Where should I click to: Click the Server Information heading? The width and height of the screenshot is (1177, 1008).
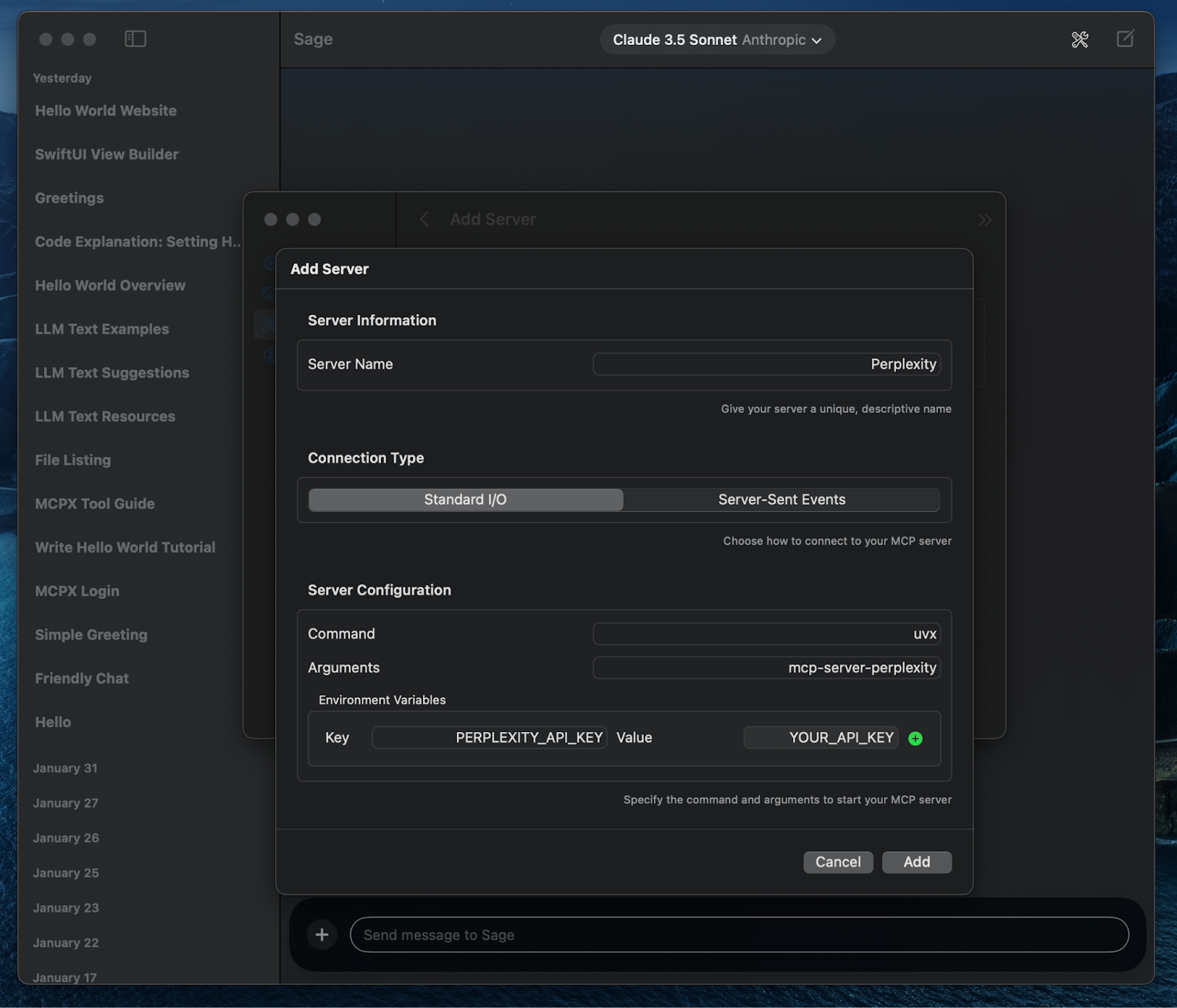(x=372, y=320)
